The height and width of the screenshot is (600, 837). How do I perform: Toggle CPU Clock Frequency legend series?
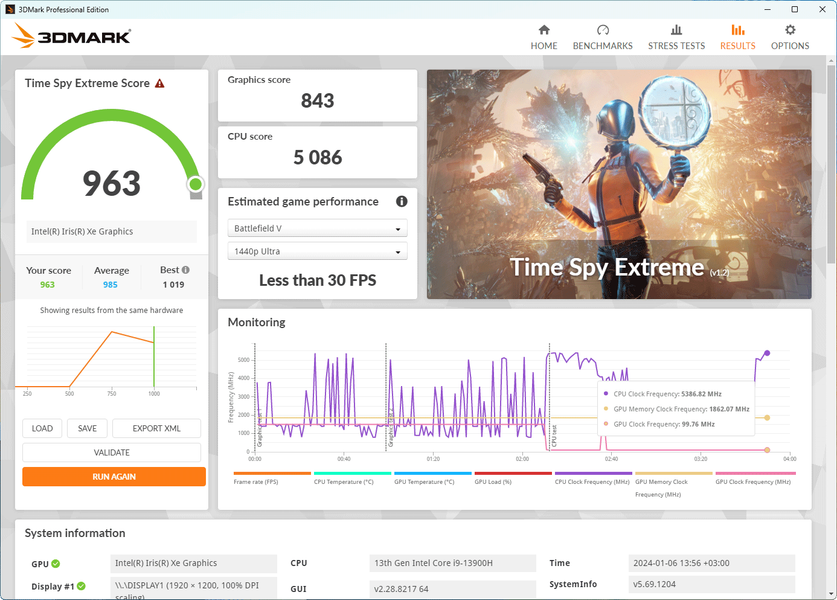pyautogui.click(x=593, y=478)
